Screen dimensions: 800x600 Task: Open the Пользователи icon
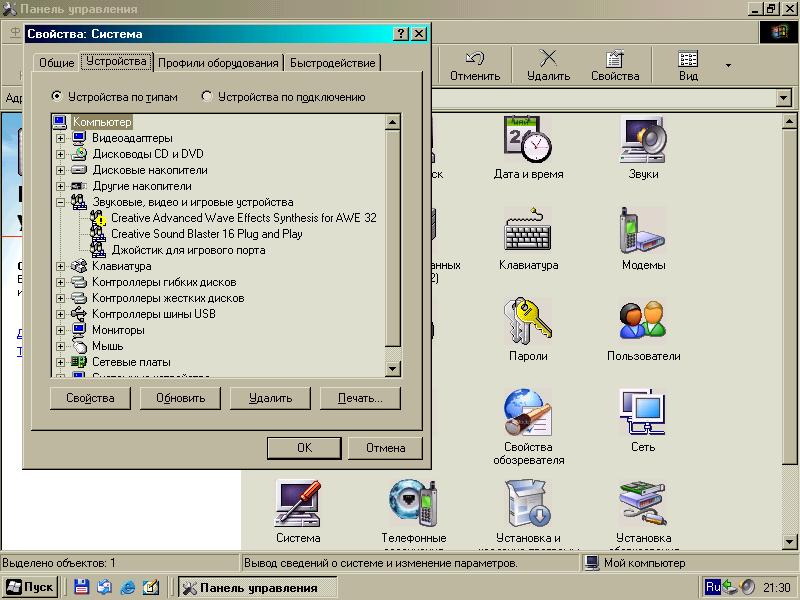[643, 330]
